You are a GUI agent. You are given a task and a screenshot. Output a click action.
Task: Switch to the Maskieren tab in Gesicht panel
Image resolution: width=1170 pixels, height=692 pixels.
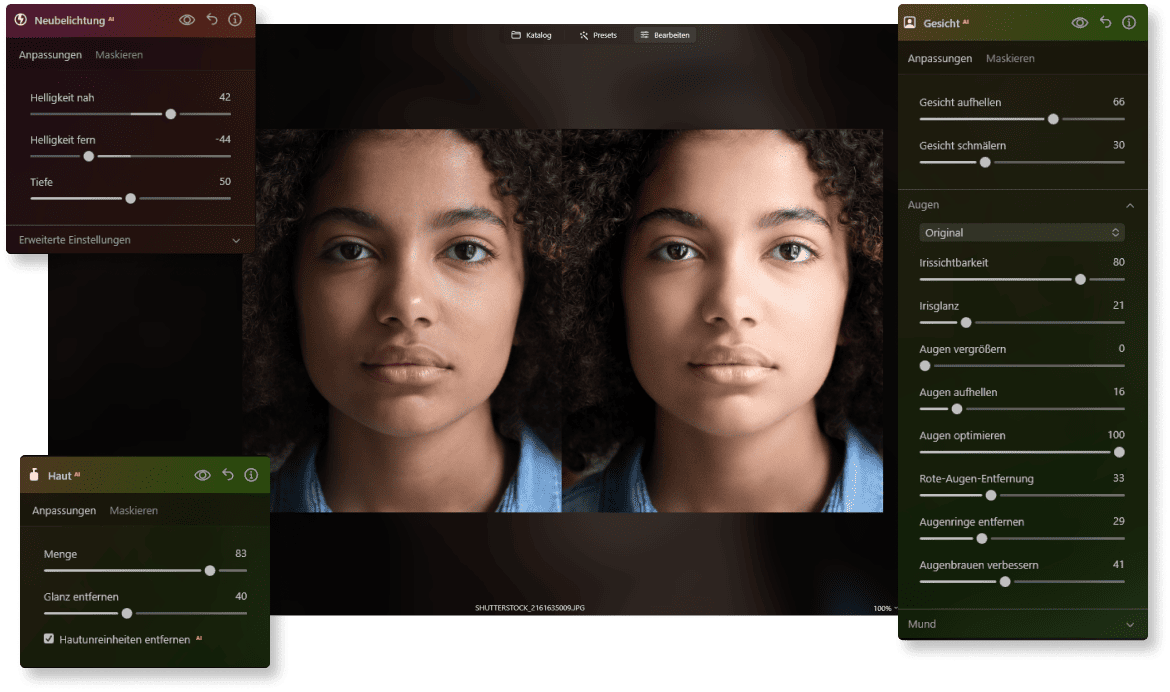pos(1012,59)
